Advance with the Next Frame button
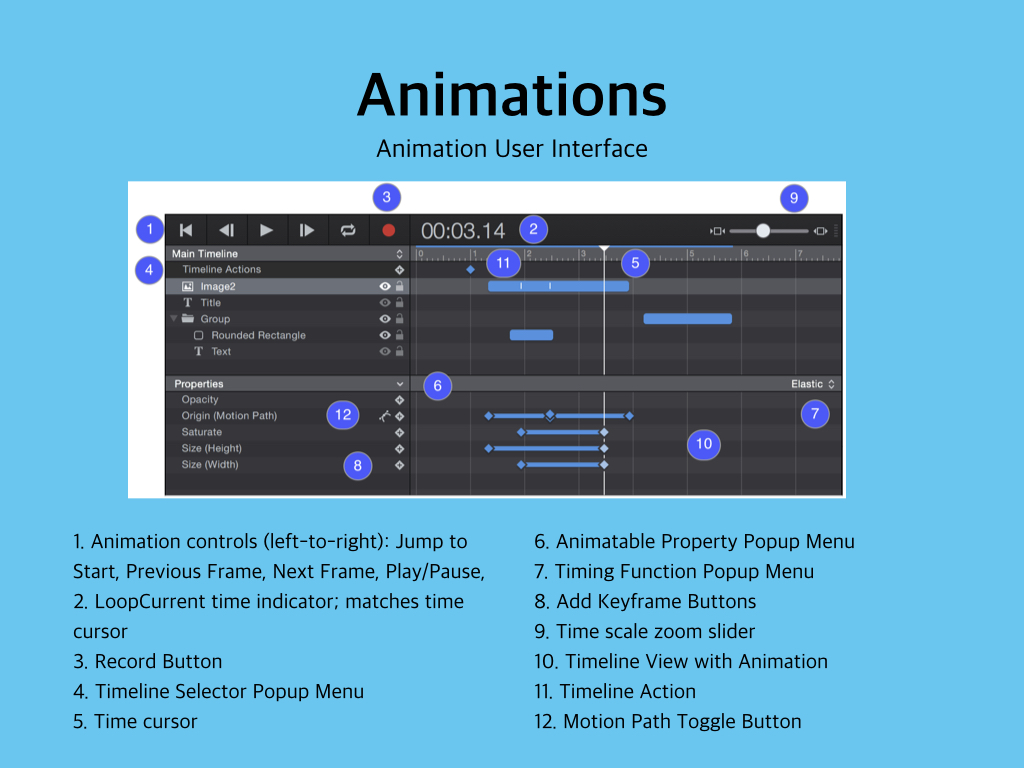 pos(307,230)
